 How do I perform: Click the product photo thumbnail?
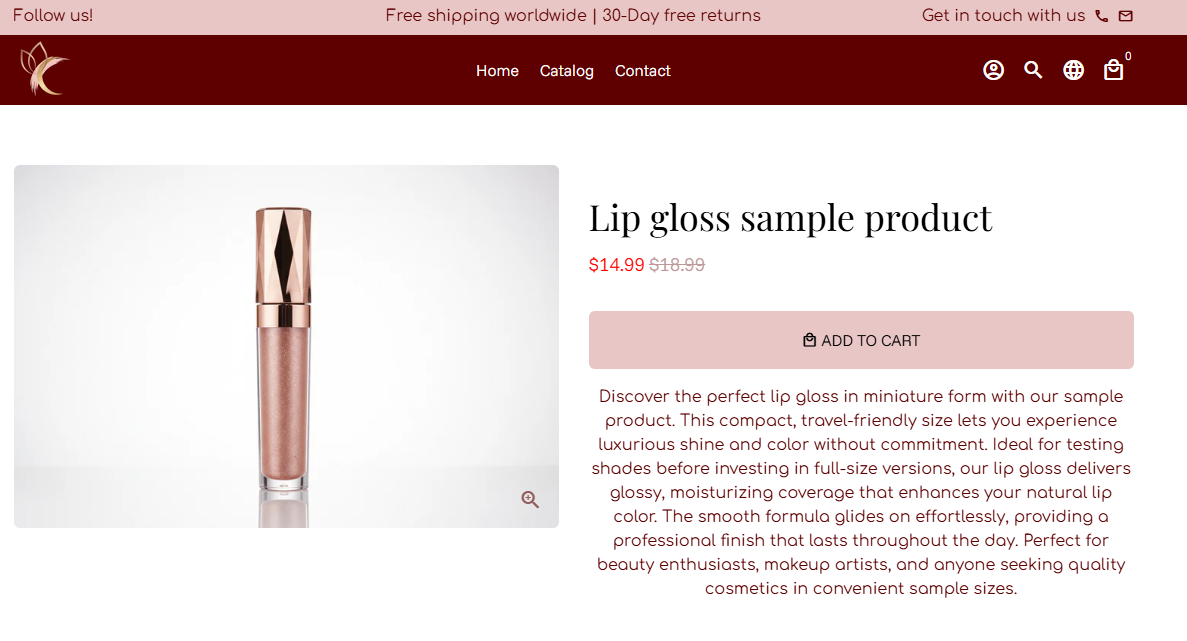(286, 346)
